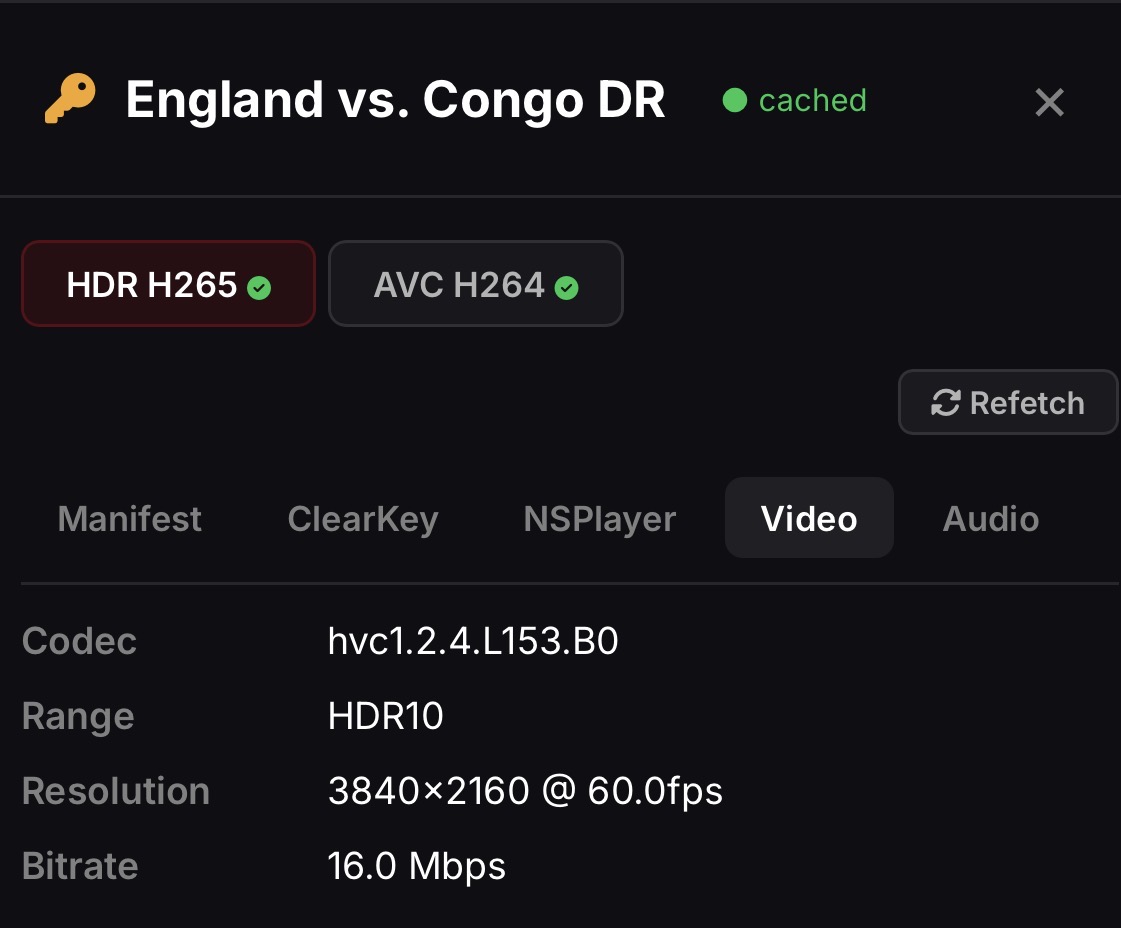Open the NSPlayer tab
Image resolution: width=1121 pixels, height=928 pixels.
(599, 518)
